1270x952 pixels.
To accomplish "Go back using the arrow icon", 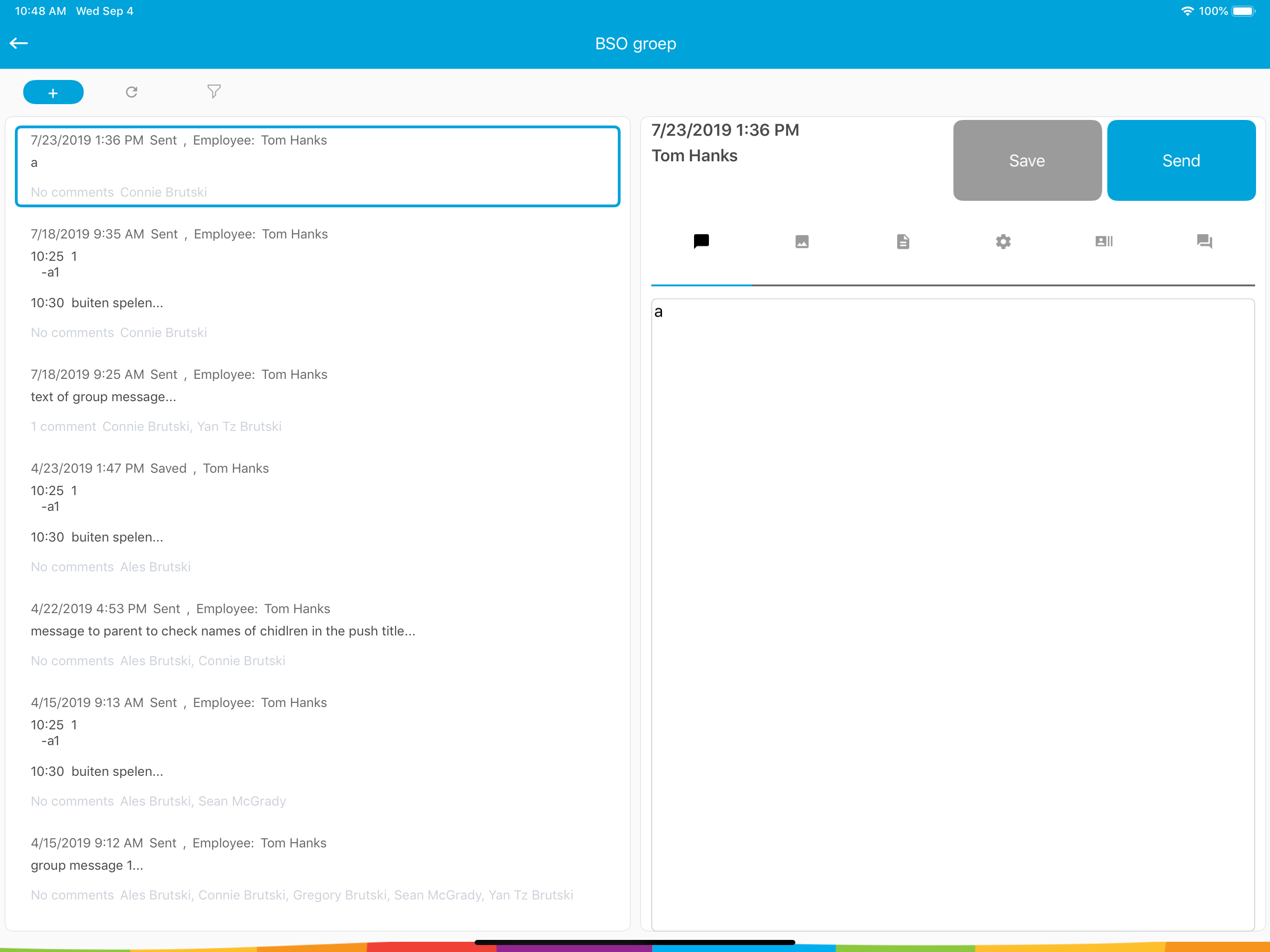I will [19, 43].
